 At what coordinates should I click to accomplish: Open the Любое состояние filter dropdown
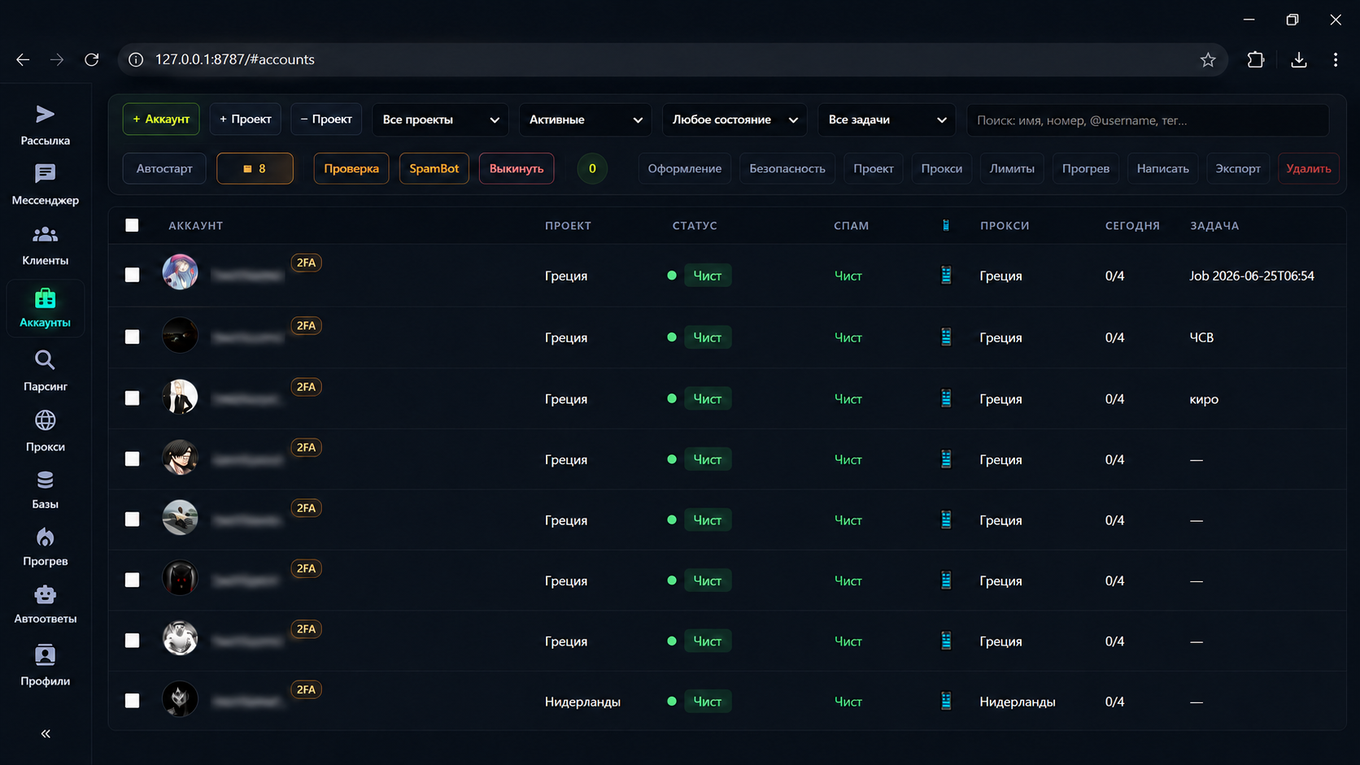(735, 120)
